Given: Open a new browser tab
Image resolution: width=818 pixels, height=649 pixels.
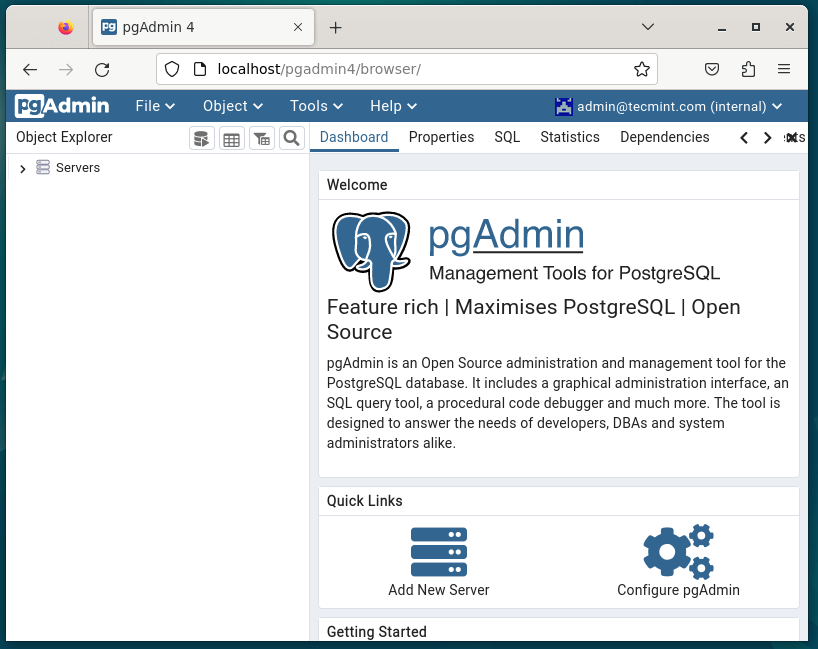Looking at the screenshot, I should click(336, 28).
